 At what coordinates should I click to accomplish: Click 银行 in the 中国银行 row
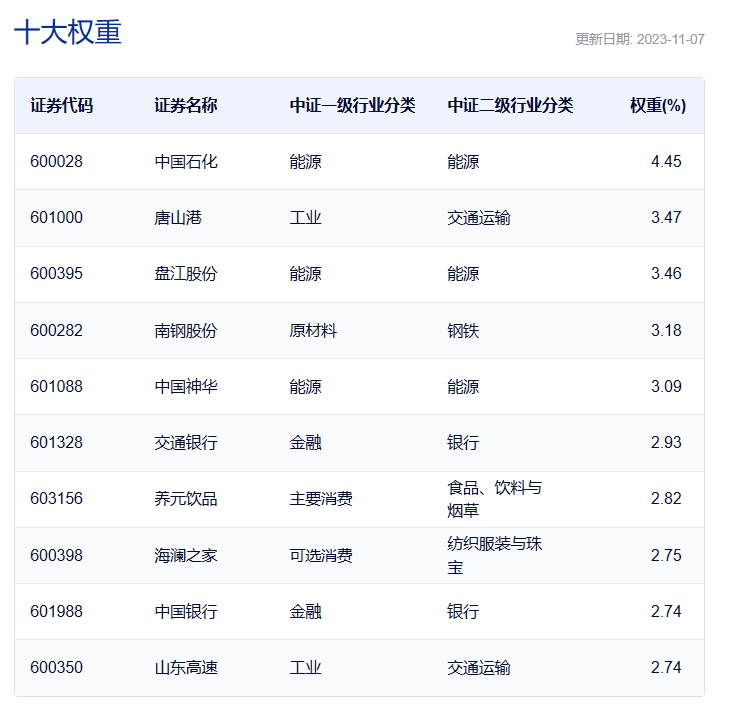click(463, 612)
